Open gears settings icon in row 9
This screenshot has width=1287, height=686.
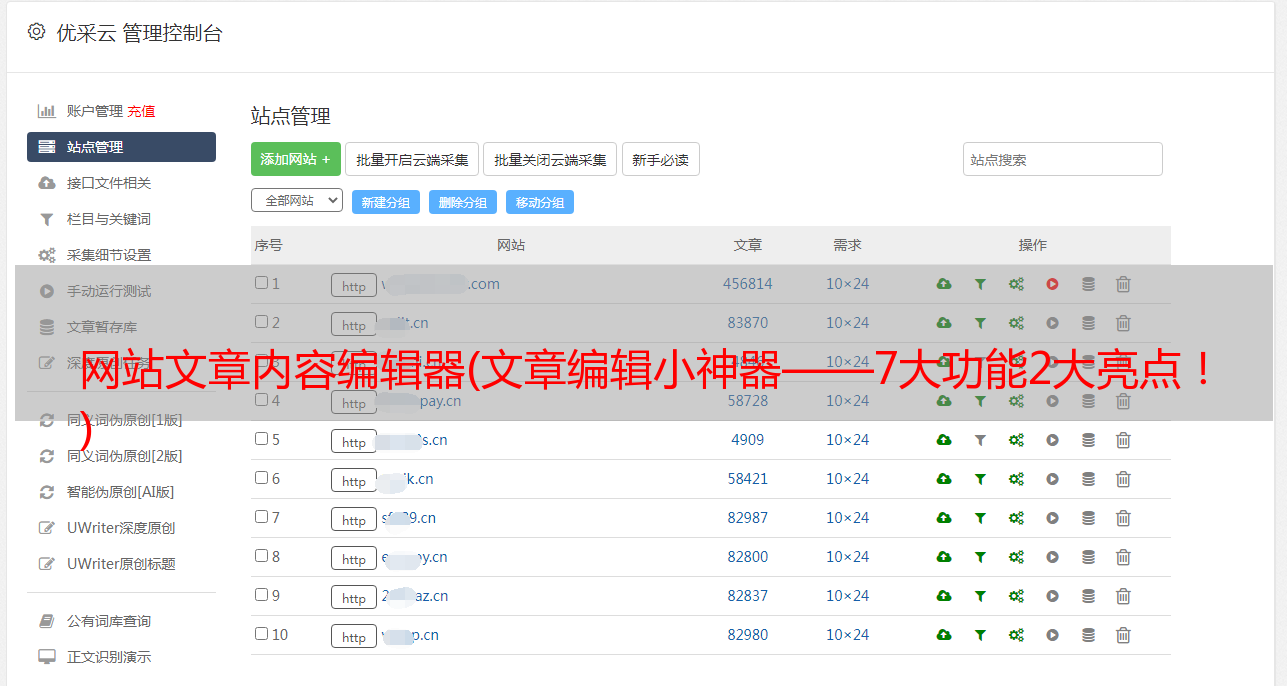click(x=1016, y=596)
